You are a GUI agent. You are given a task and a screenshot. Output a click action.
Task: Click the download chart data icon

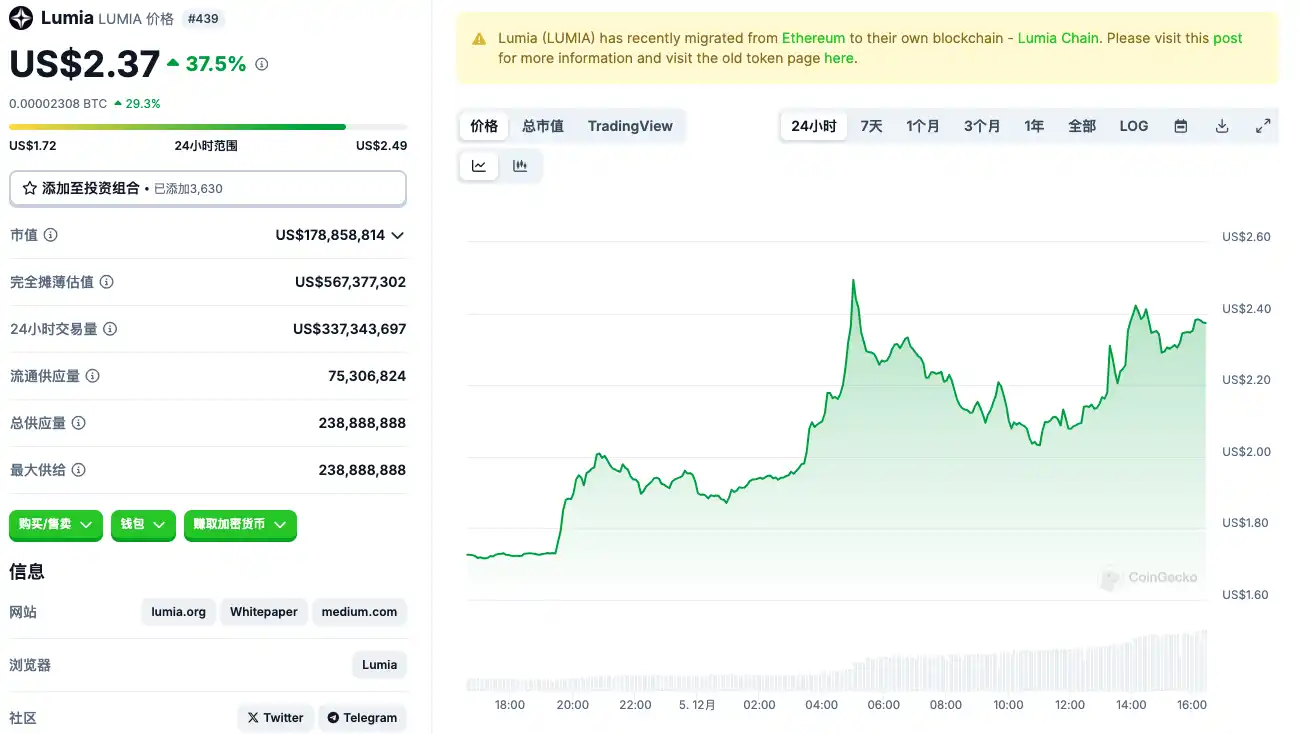click(1222, 126)
